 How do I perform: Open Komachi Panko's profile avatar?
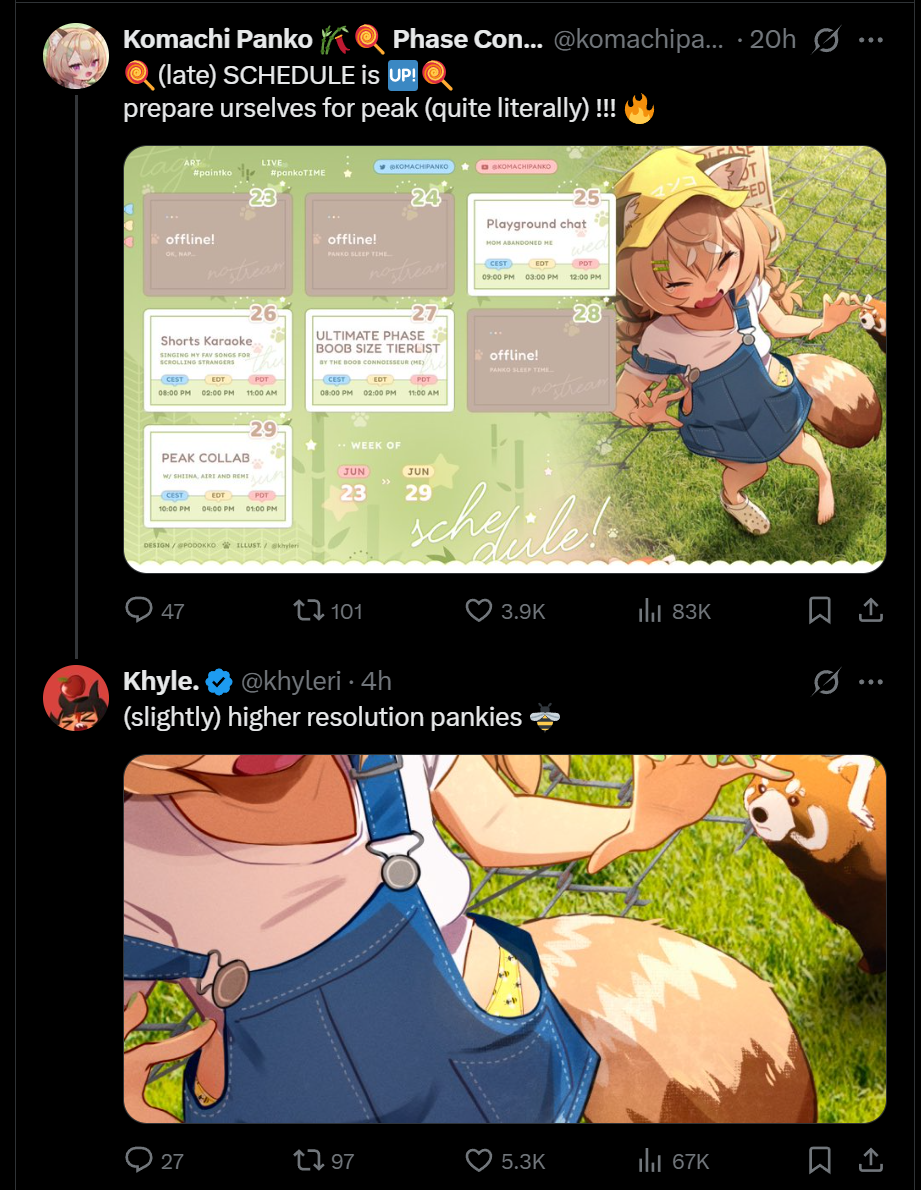point(76,56)
